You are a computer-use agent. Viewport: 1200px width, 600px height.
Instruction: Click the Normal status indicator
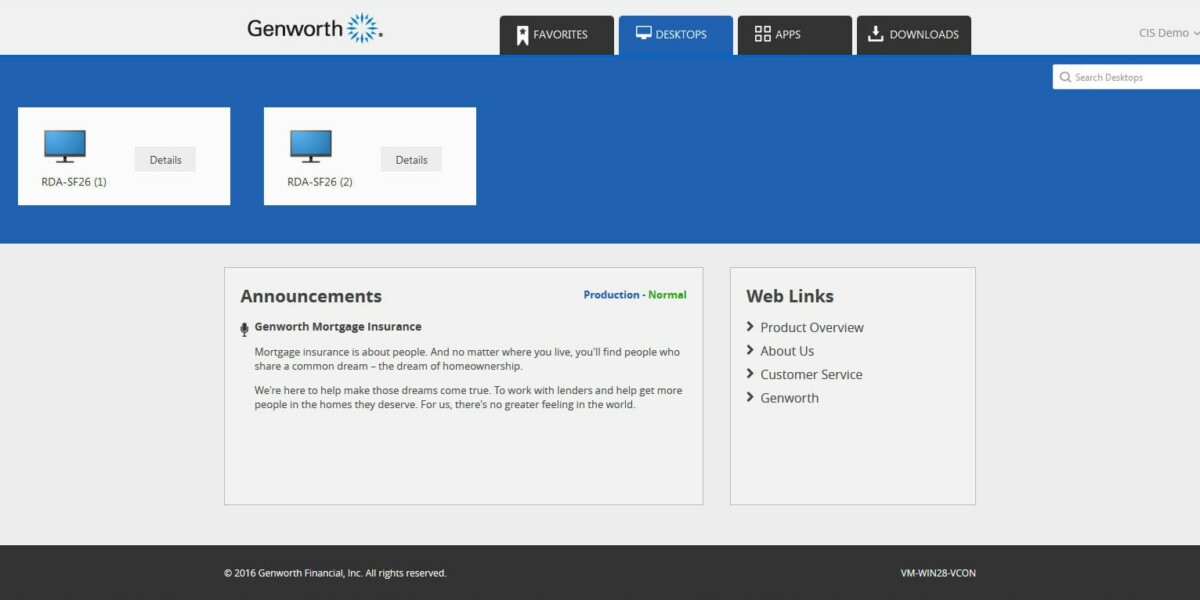(x=667, y=295)
